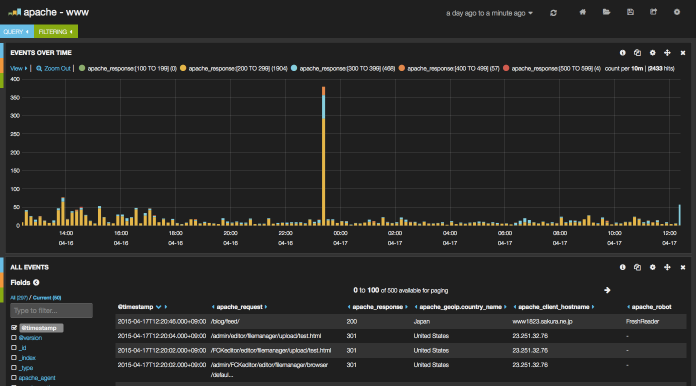Toggle 100 TO 199 response legend swatch

[82, 68]
